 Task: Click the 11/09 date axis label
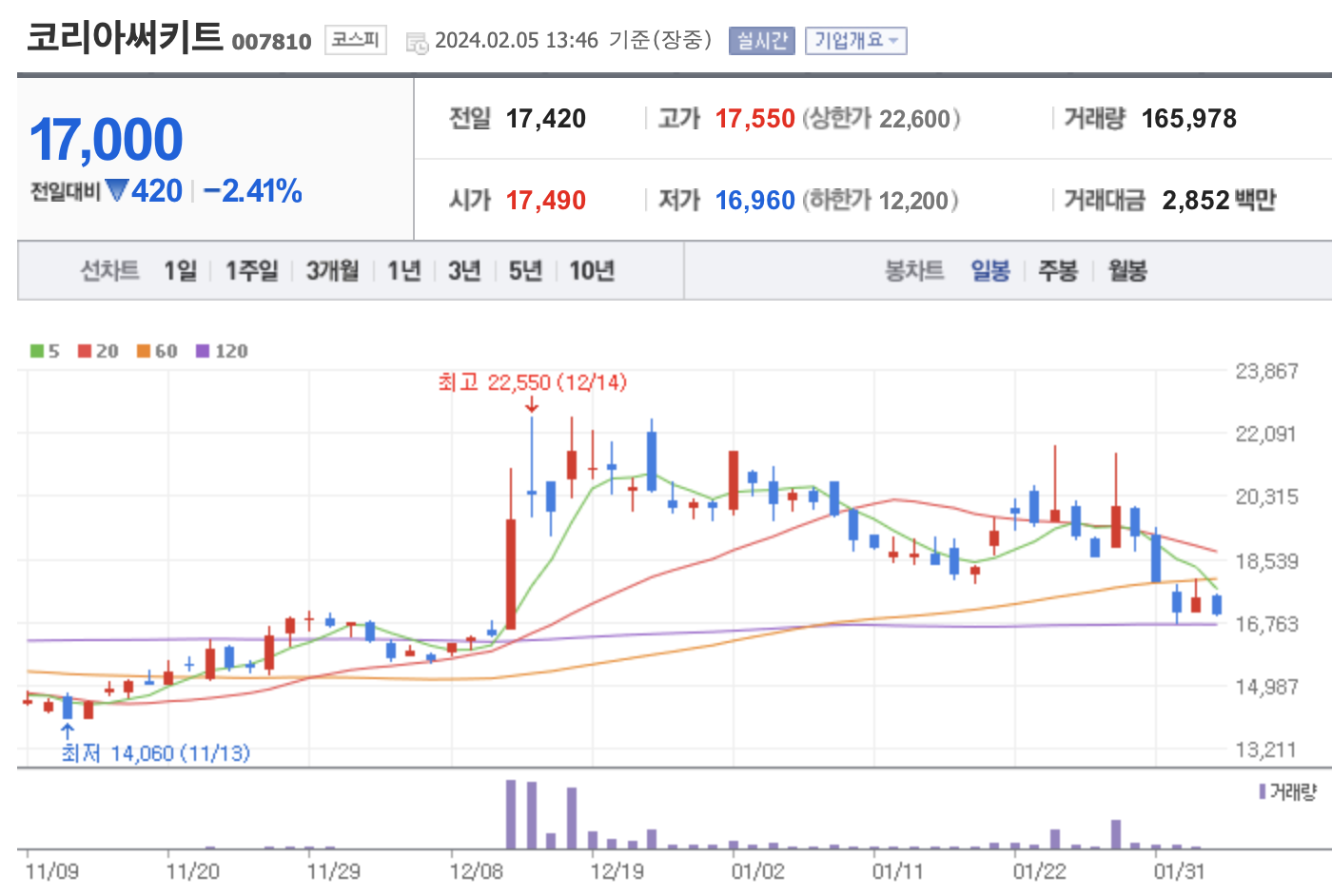52,871
